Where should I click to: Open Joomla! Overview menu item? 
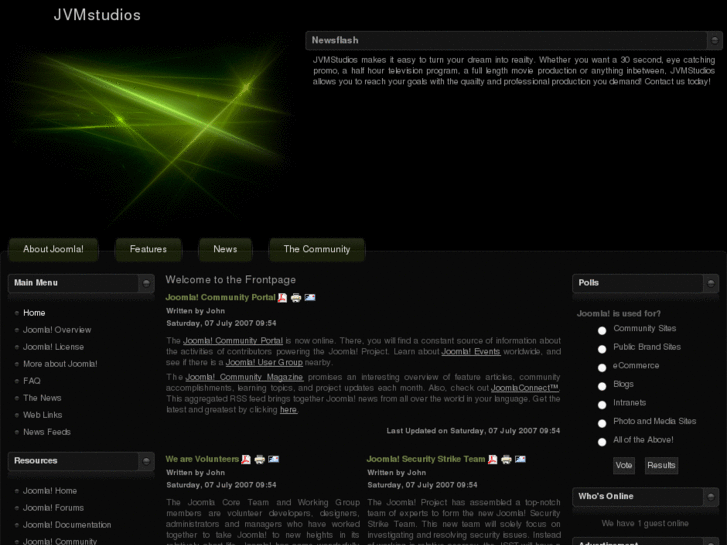pyautogui.click(x=57, y=330)
